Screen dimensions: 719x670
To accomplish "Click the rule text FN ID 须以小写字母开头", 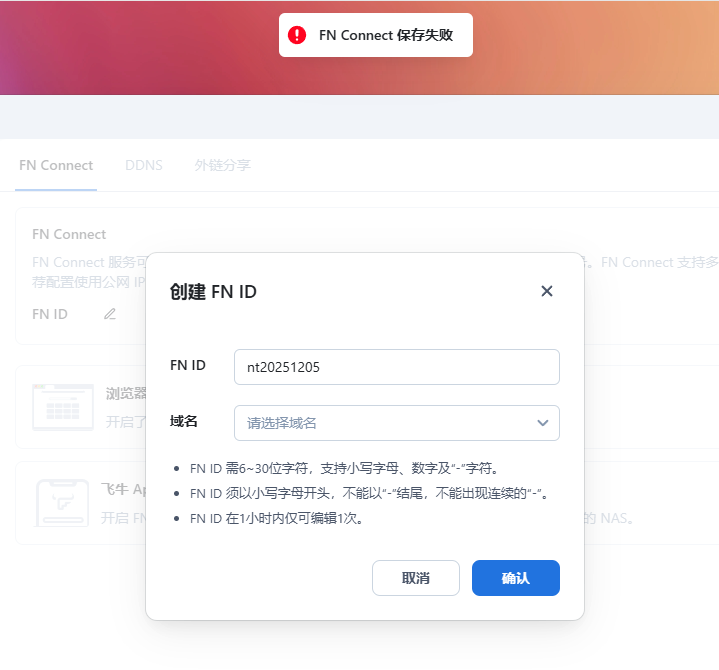I will tap(369, 493).
